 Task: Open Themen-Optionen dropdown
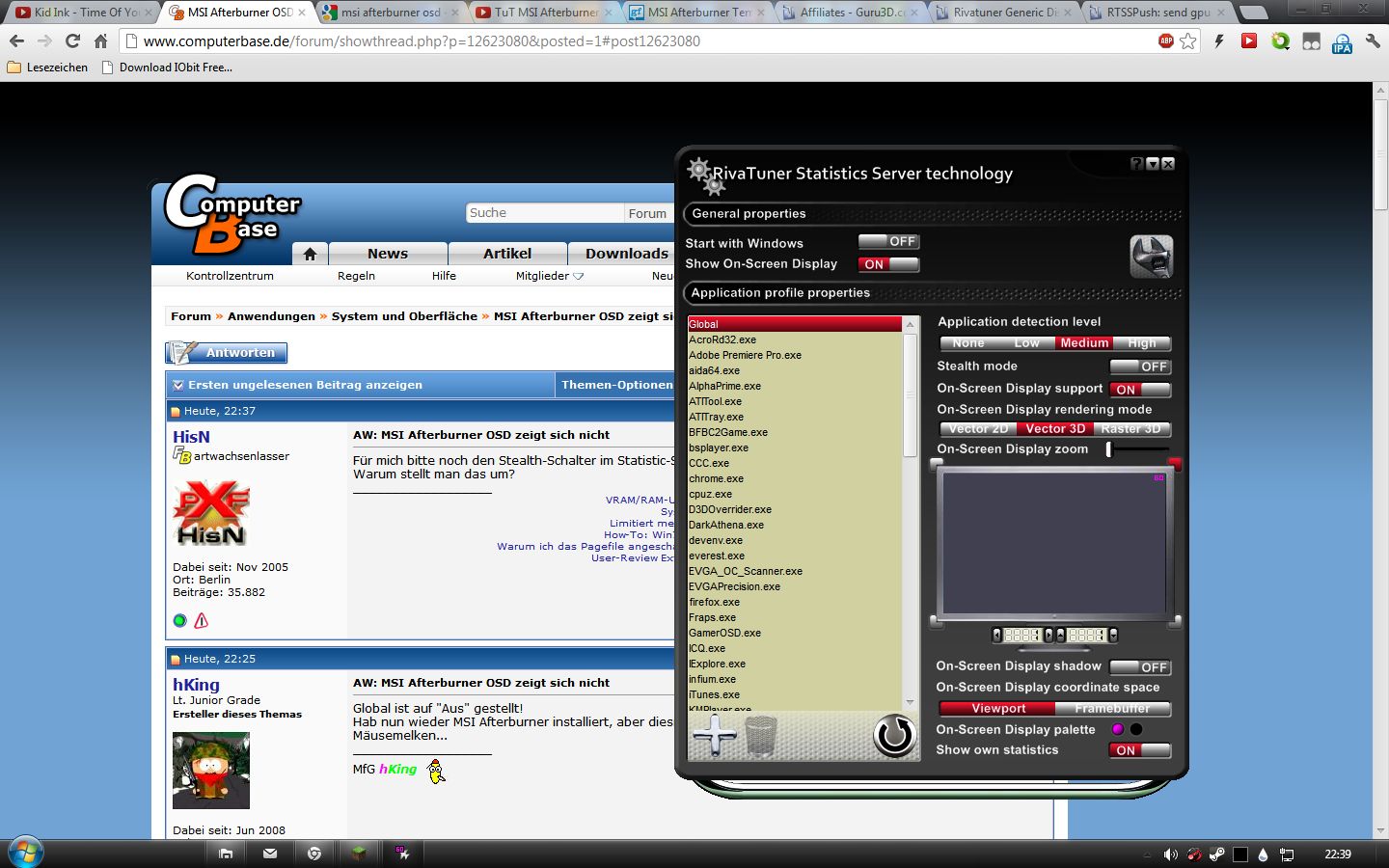coord(616,385)
